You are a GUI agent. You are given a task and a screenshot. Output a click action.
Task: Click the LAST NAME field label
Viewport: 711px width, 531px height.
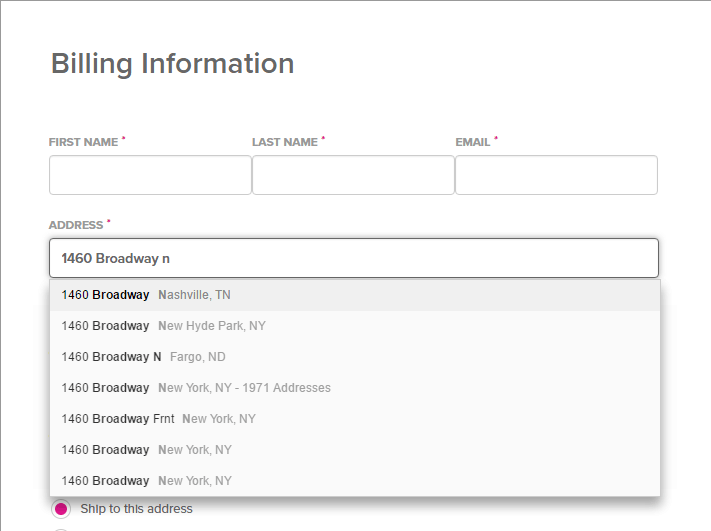tap(285, 142)
